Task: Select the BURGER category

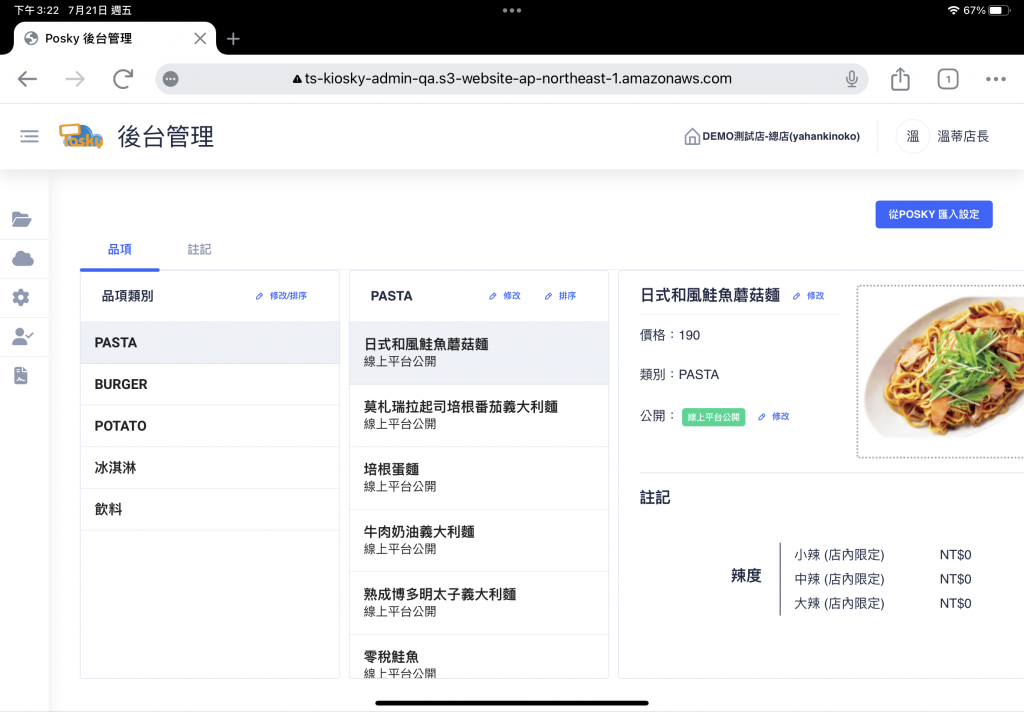Action: point(210,384)
